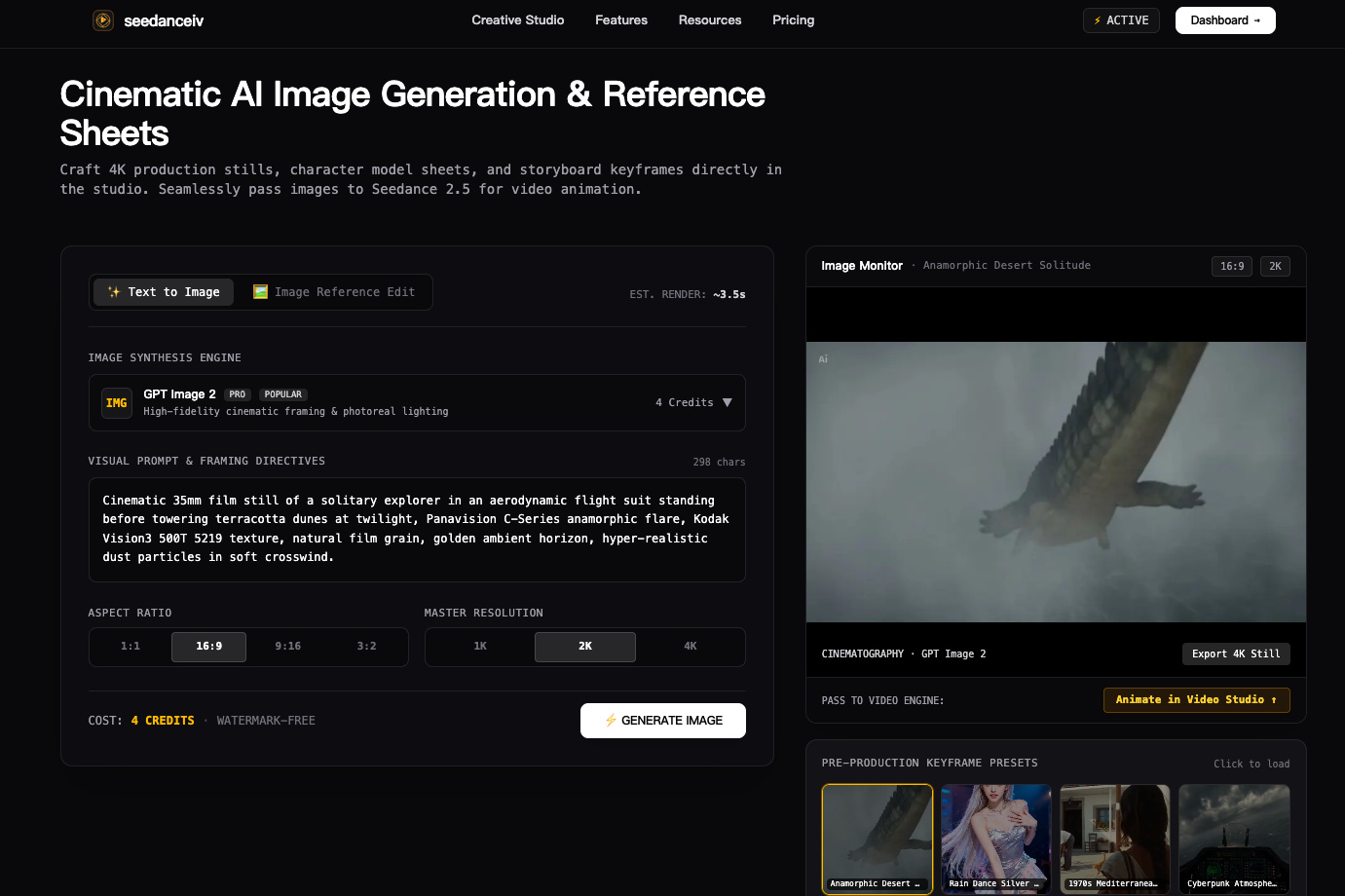Click the ACTIVE status badge
Viewport: 1345px width, 896px height.
click(x=1121, y=20)
